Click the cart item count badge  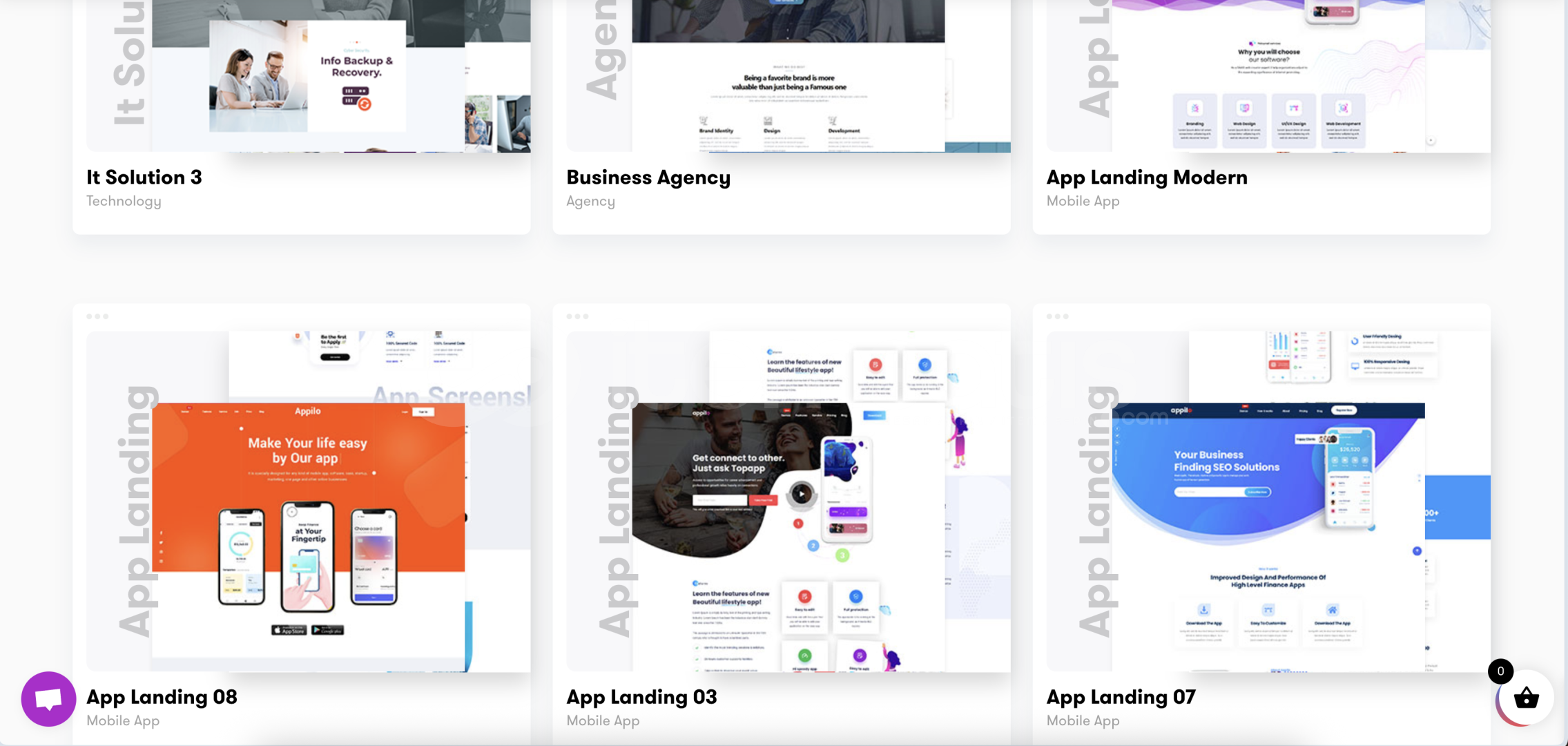[x=1500, y=671]
